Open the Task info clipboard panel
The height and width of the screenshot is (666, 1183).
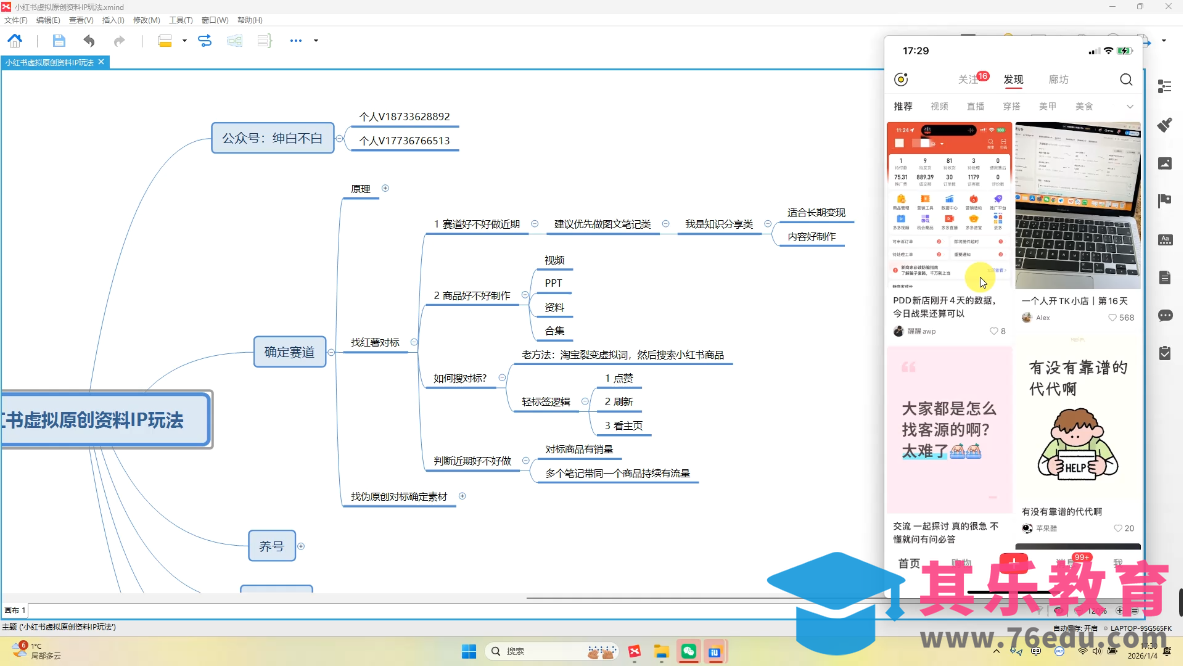(1164, 353)
